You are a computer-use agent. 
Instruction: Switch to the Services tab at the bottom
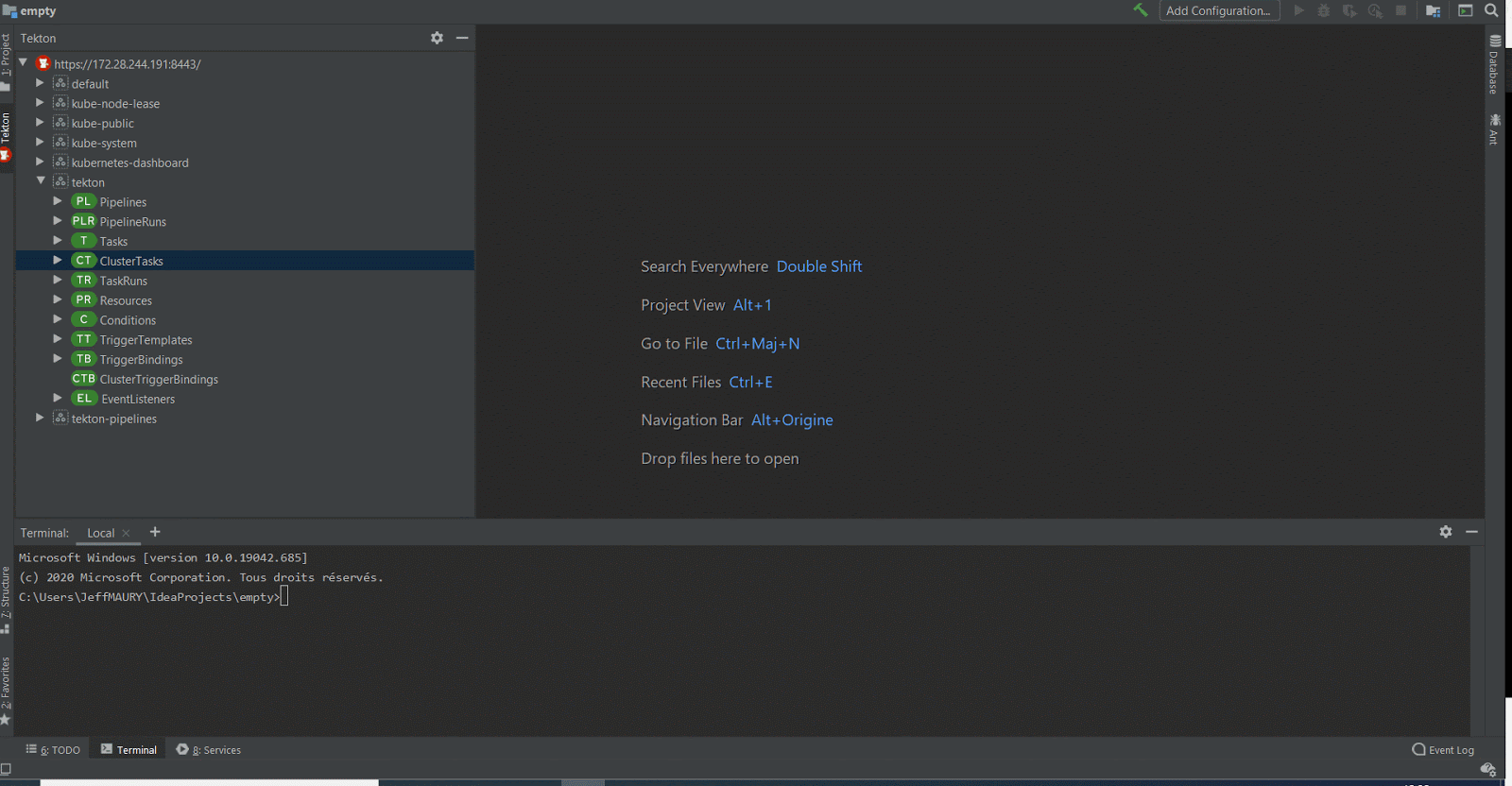[209, 750]
